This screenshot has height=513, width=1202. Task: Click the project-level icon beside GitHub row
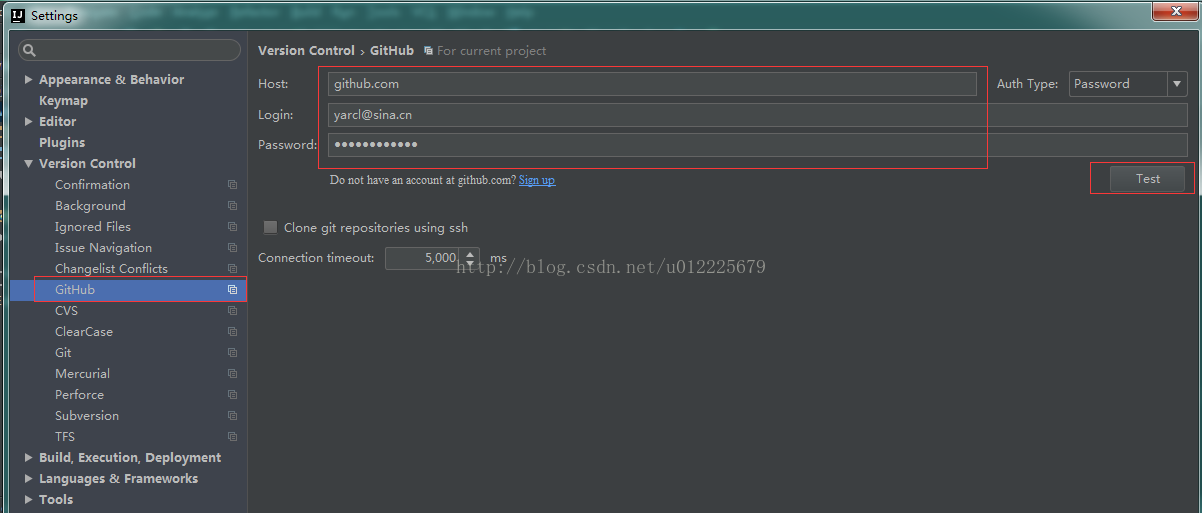pos(232,290)
